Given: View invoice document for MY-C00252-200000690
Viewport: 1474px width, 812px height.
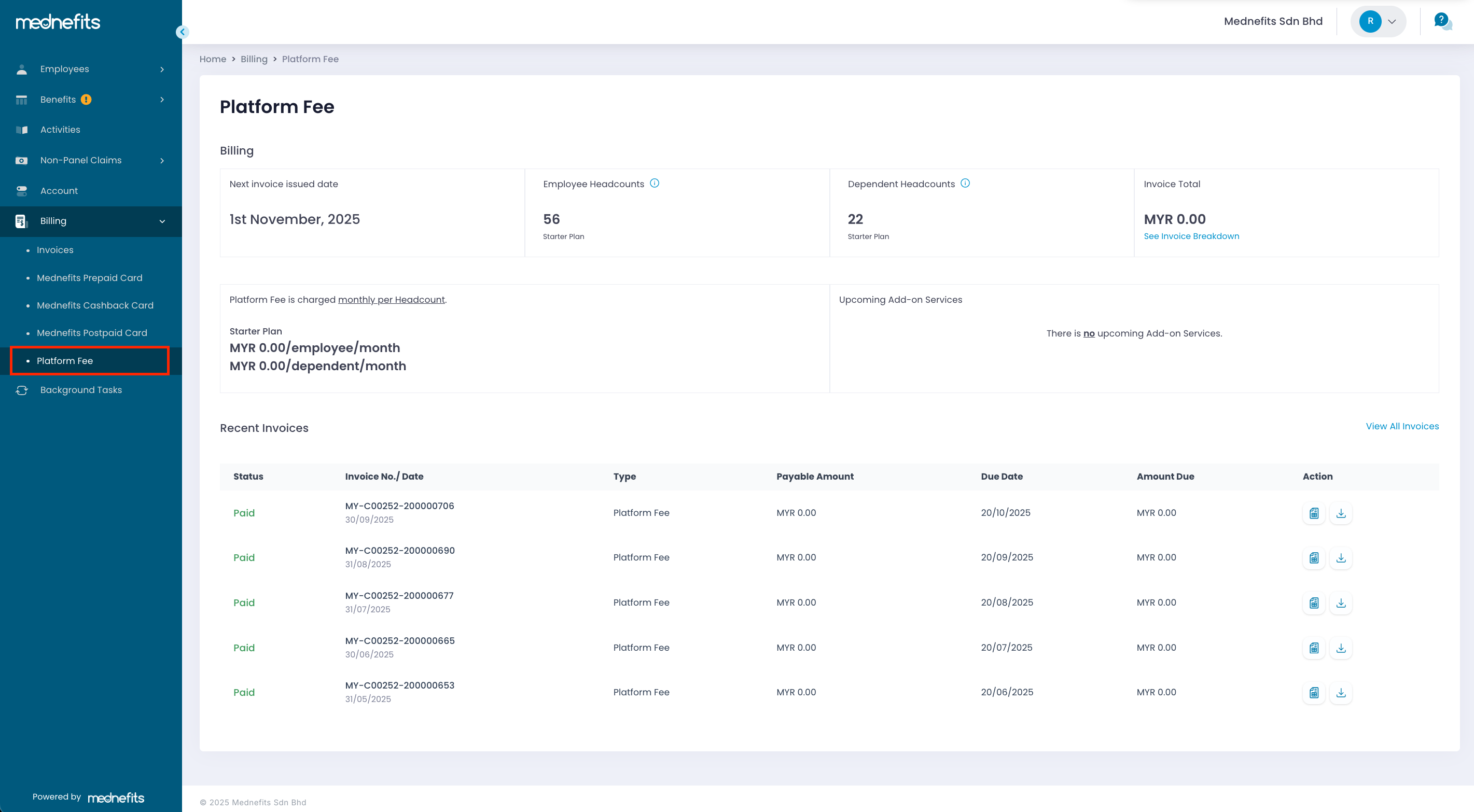Looking at the screenshot, I should (1314, 558).
